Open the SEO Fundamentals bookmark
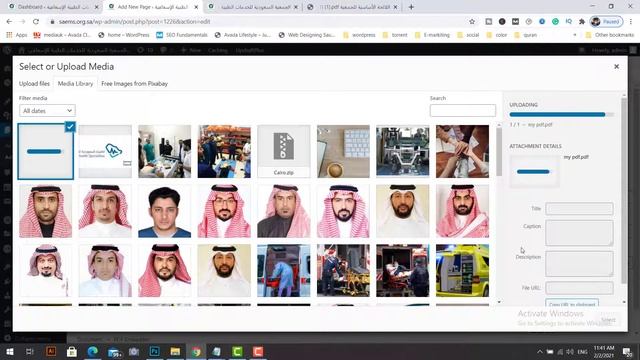 coord(182,35)
